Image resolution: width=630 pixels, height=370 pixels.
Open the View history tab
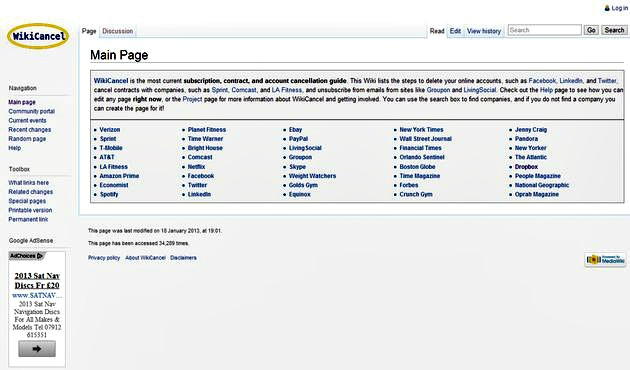[484, 31]
